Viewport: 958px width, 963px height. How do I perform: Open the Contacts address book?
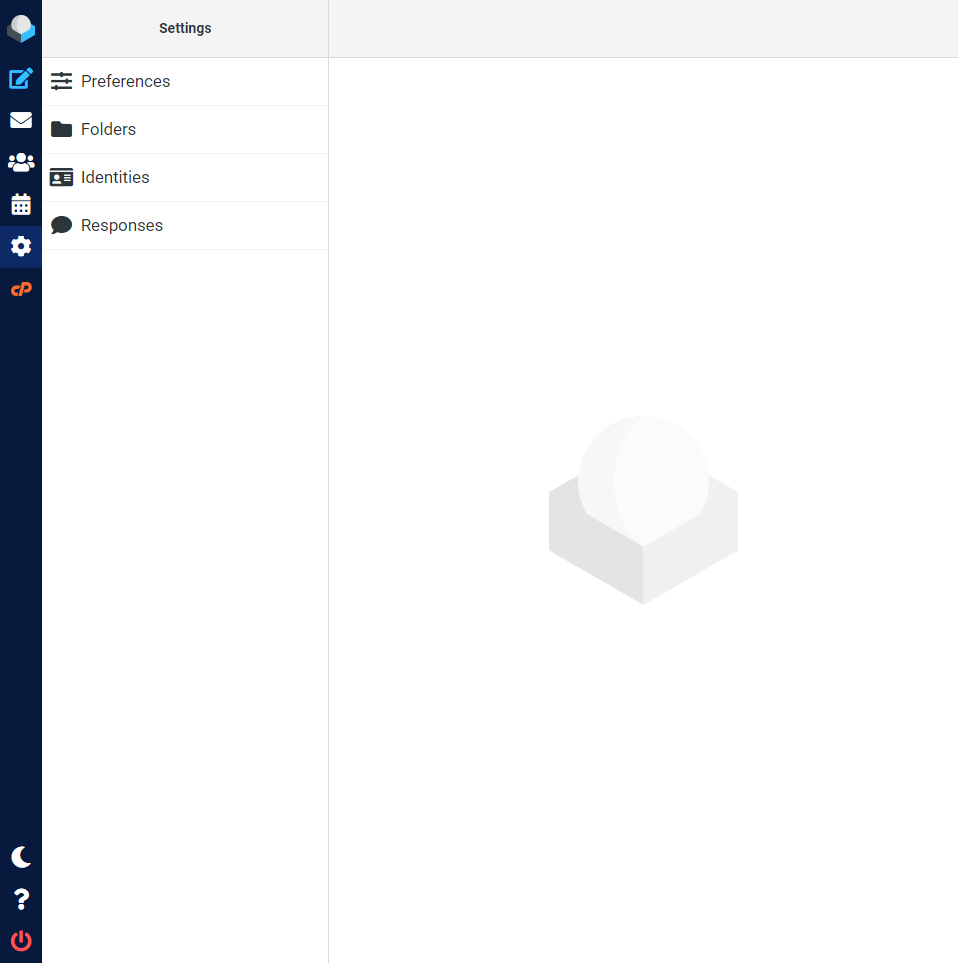coord(21,162)
